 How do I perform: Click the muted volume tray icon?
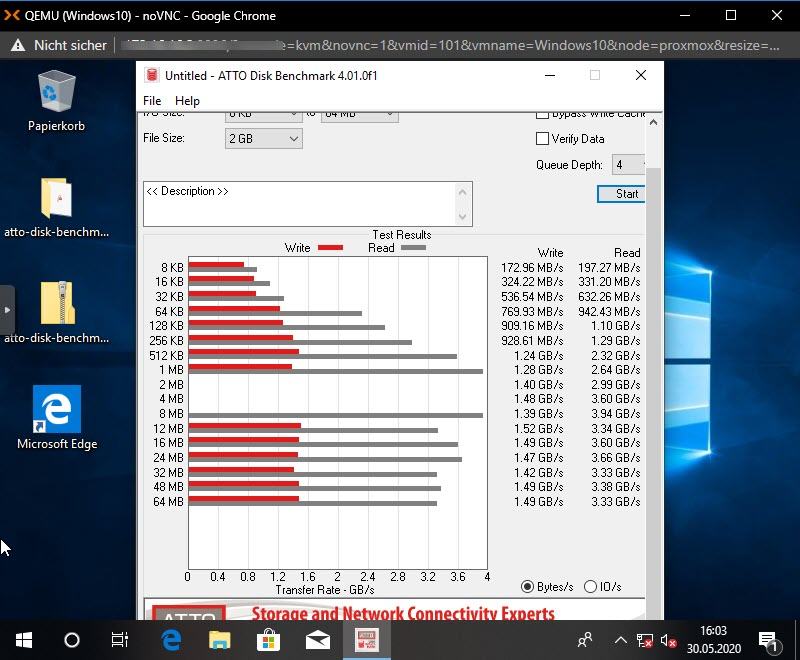[668, 640]
